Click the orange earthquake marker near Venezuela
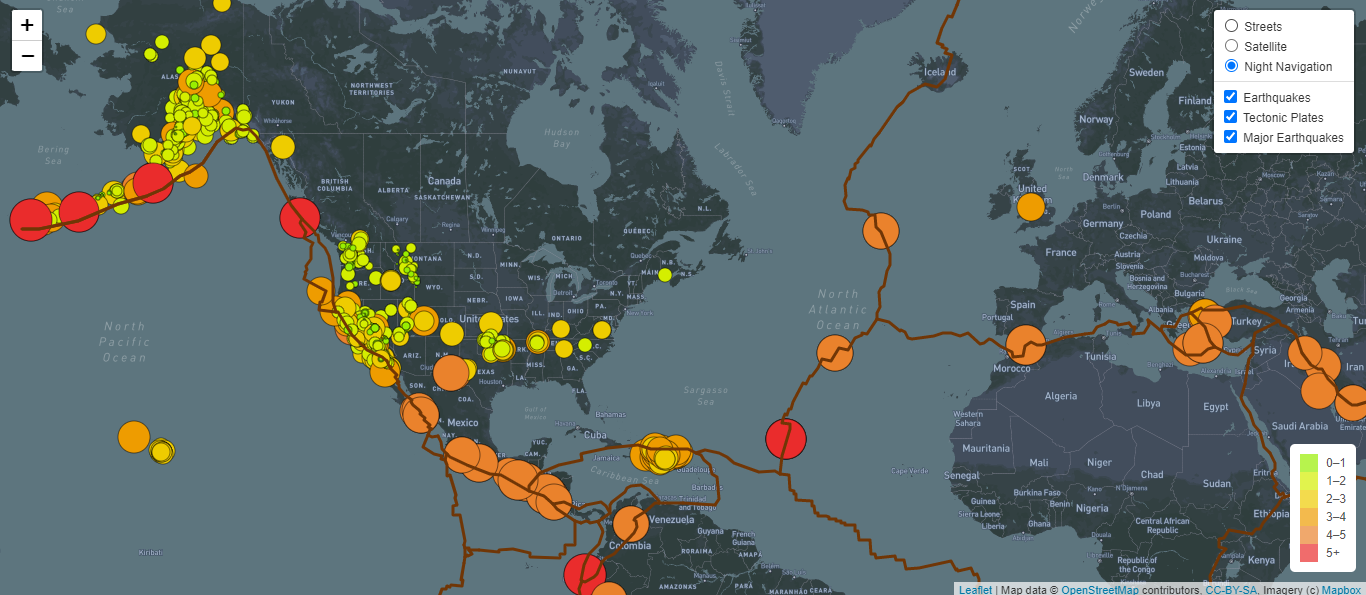The image size is (1366, 595). click(630, 524)
